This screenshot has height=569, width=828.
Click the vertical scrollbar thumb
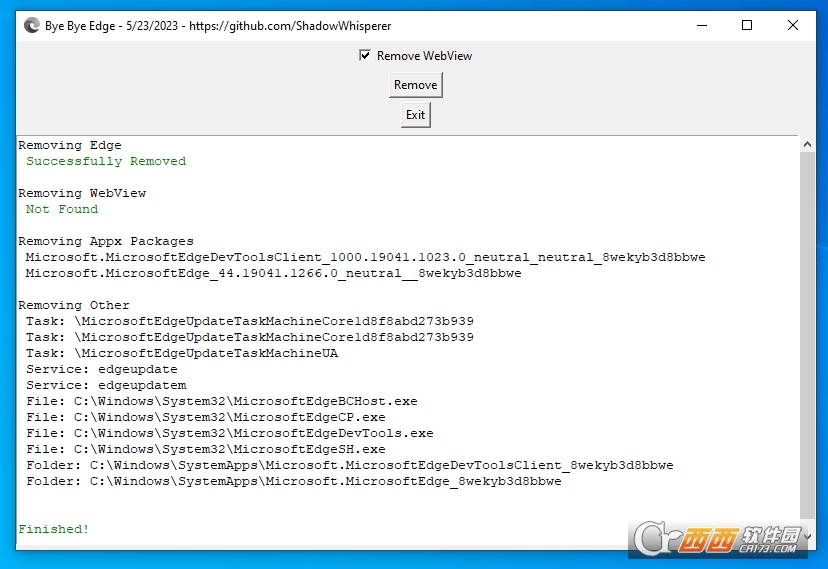807,335
